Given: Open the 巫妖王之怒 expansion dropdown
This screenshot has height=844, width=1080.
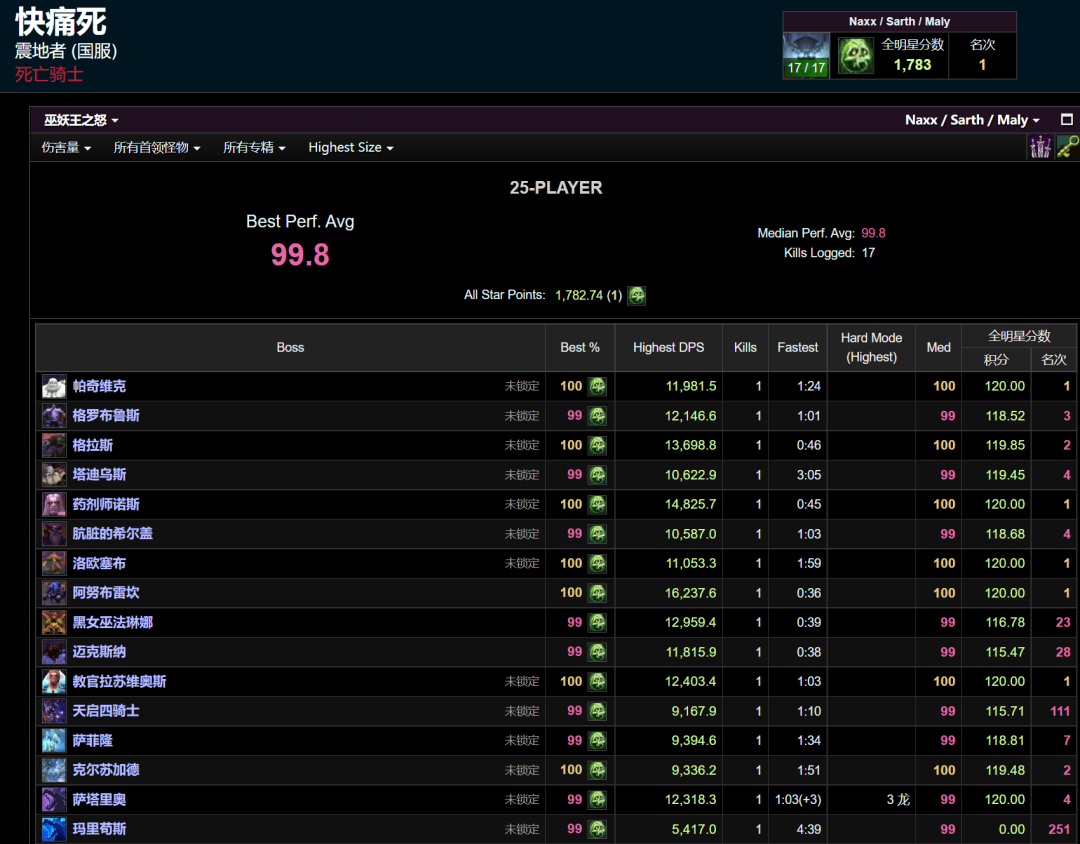Looking at the screenshot, I should [x=81, y=120].
